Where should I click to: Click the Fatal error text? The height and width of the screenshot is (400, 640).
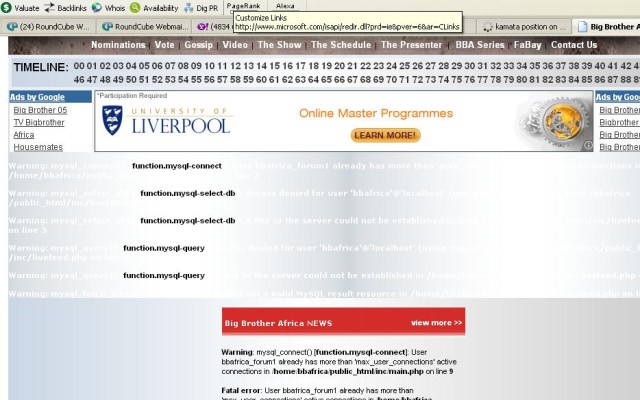click(242, 390)
